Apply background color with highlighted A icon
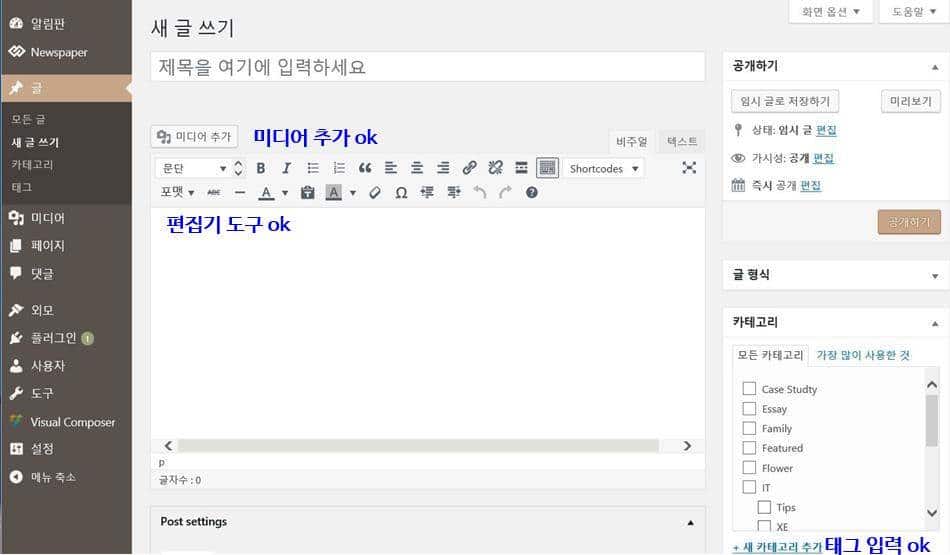 coord(334,193)
